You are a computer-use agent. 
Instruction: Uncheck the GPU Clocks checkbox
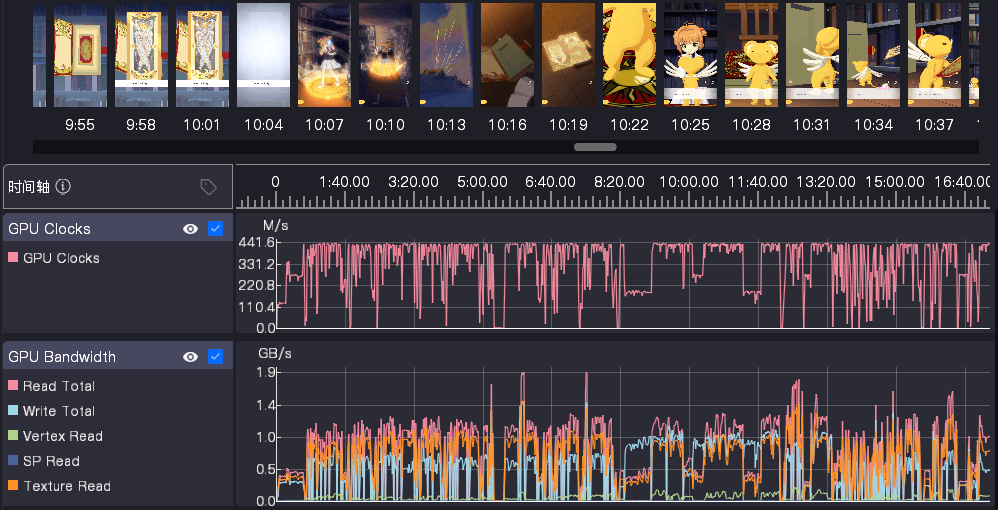click(x=215, y=229)
